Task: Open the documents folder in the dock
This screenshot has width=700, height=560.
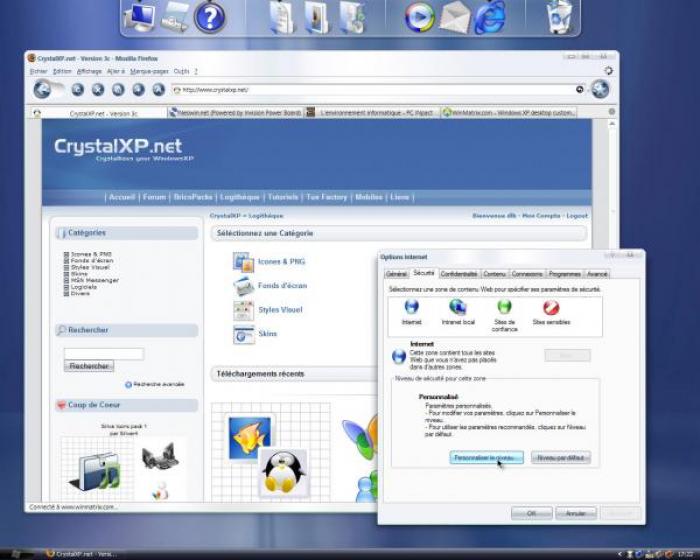Action: point(281,17)
